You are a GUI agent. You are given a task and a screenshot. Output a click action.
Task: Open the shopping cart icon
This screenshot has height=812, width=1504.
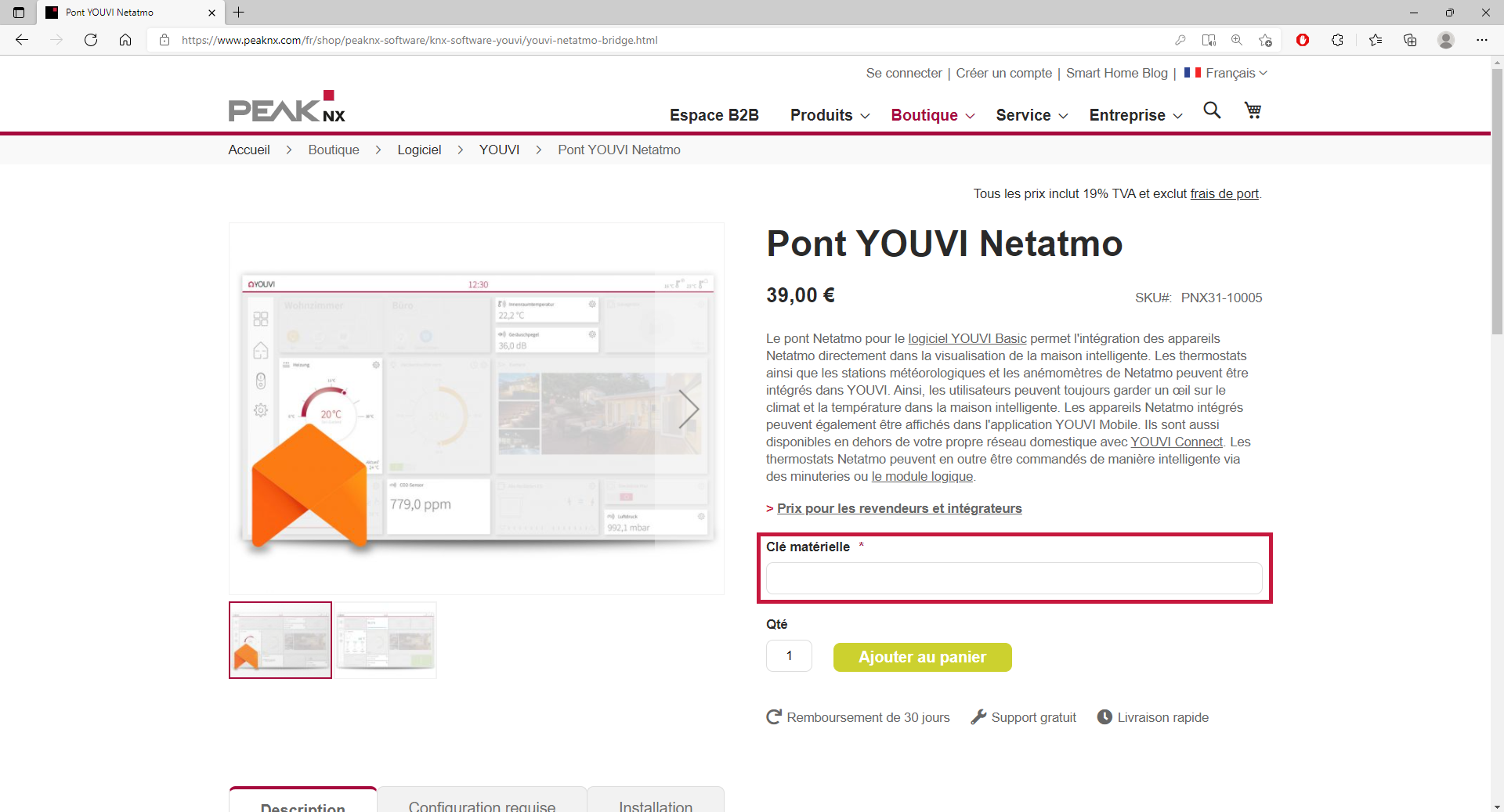1253,110
